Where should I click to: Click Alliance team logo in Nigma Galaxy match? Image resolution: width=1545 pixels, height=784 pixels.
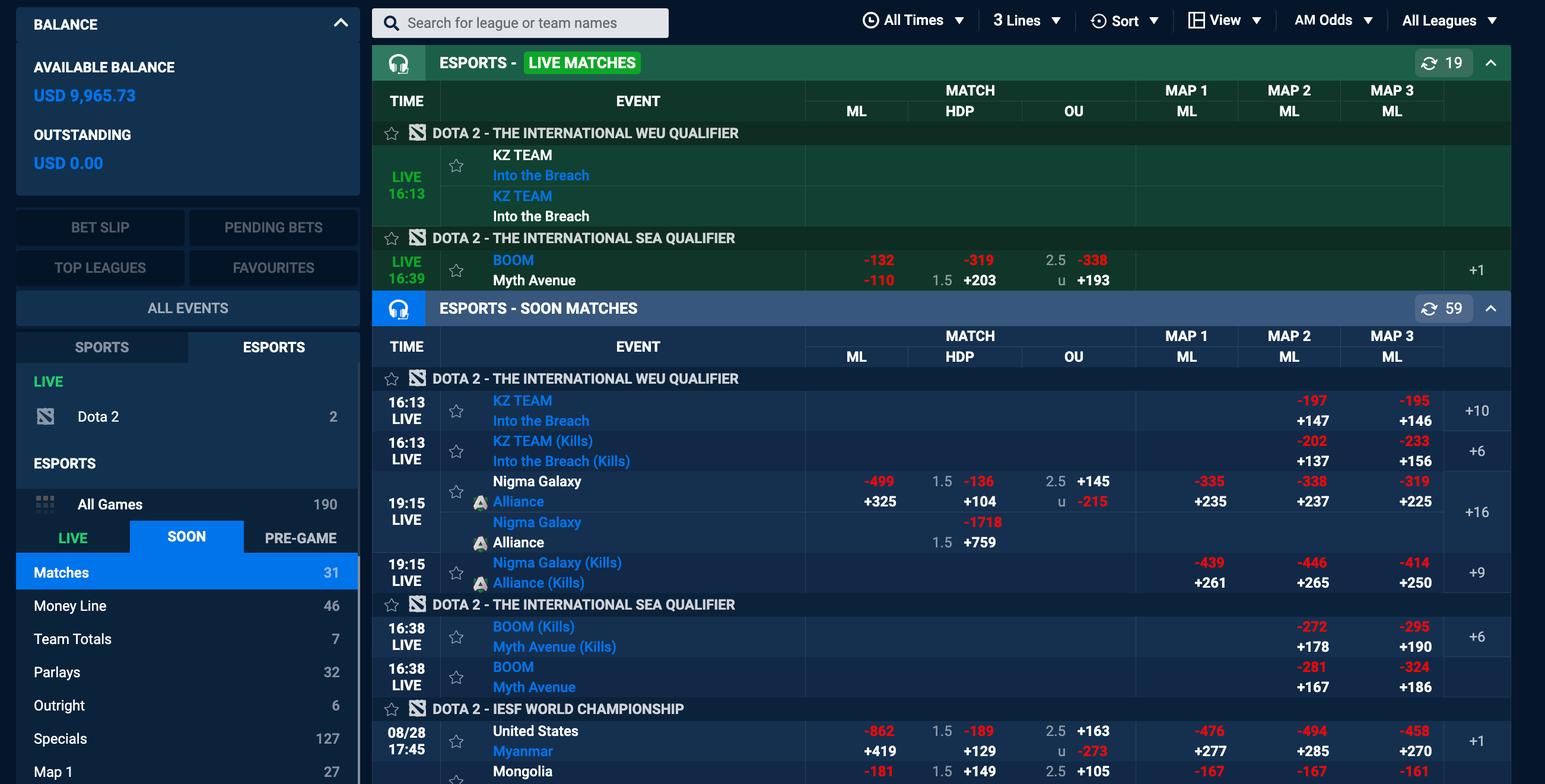(x=480, y=502)
